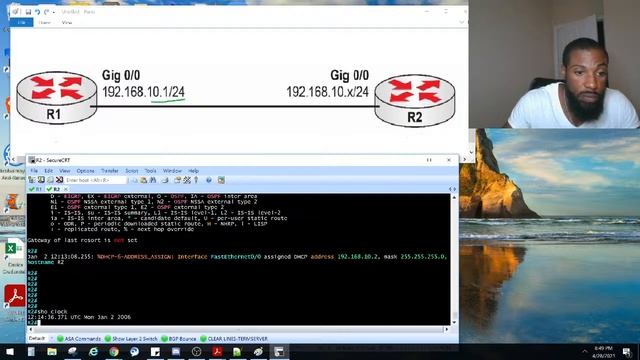
Task: Click the 192.168.10.x/24 address label
Action: pos(327,92)
